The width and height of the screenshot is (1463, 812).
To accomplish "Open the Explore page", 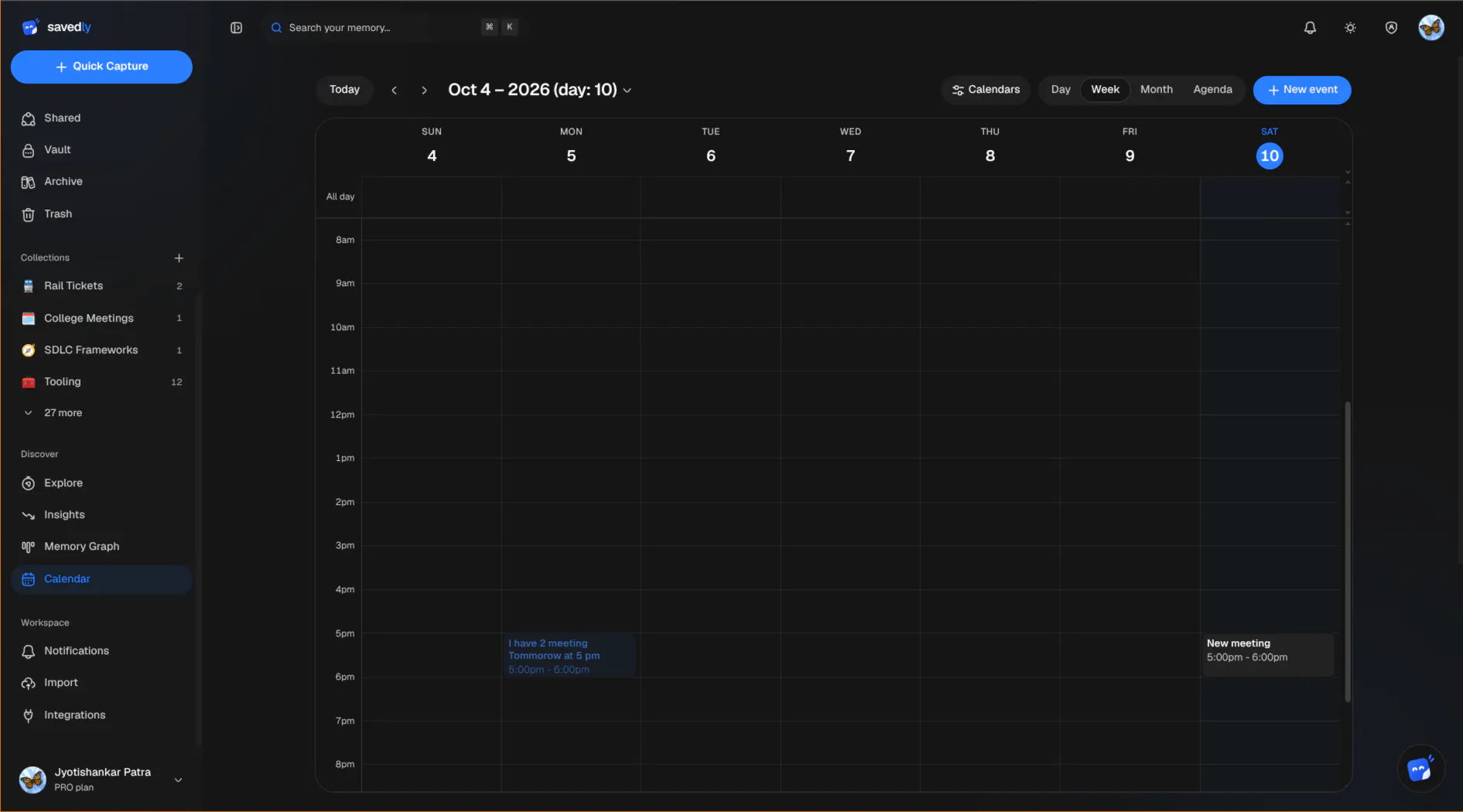I will (101, 483).
